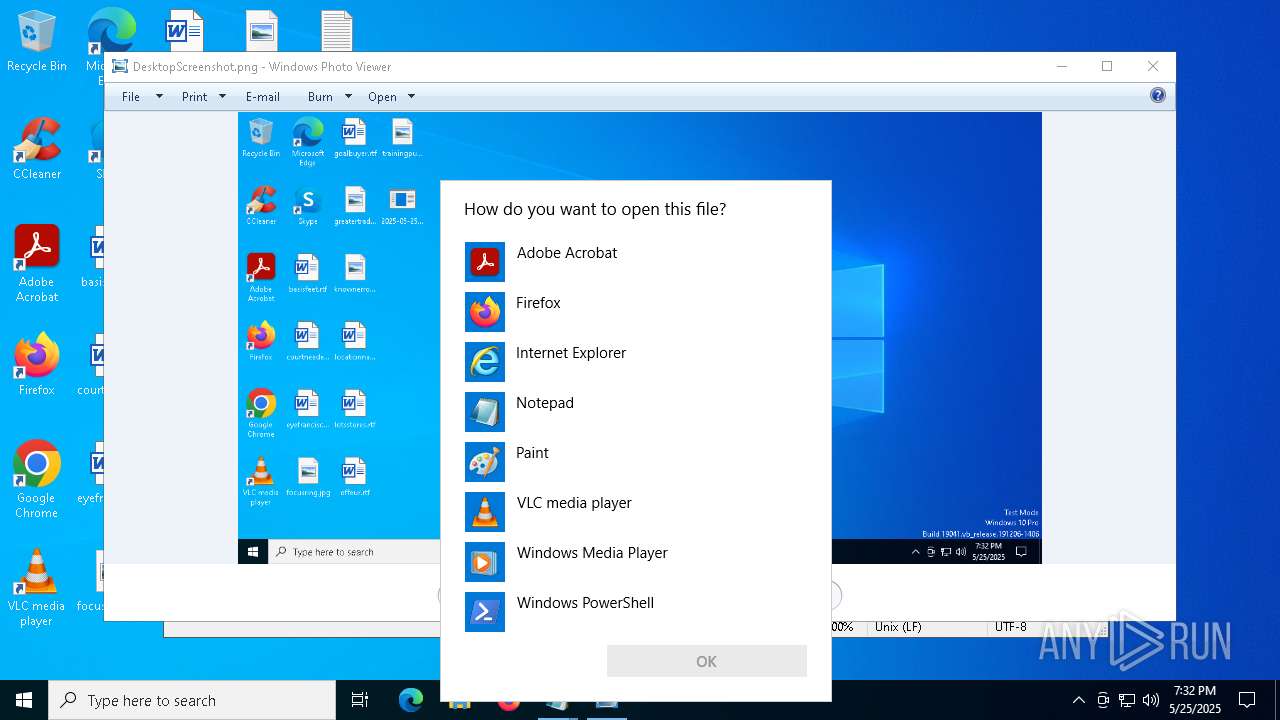
Task: Click E-mail in Photo Viewer toolbar
Action: pos(263,97)
